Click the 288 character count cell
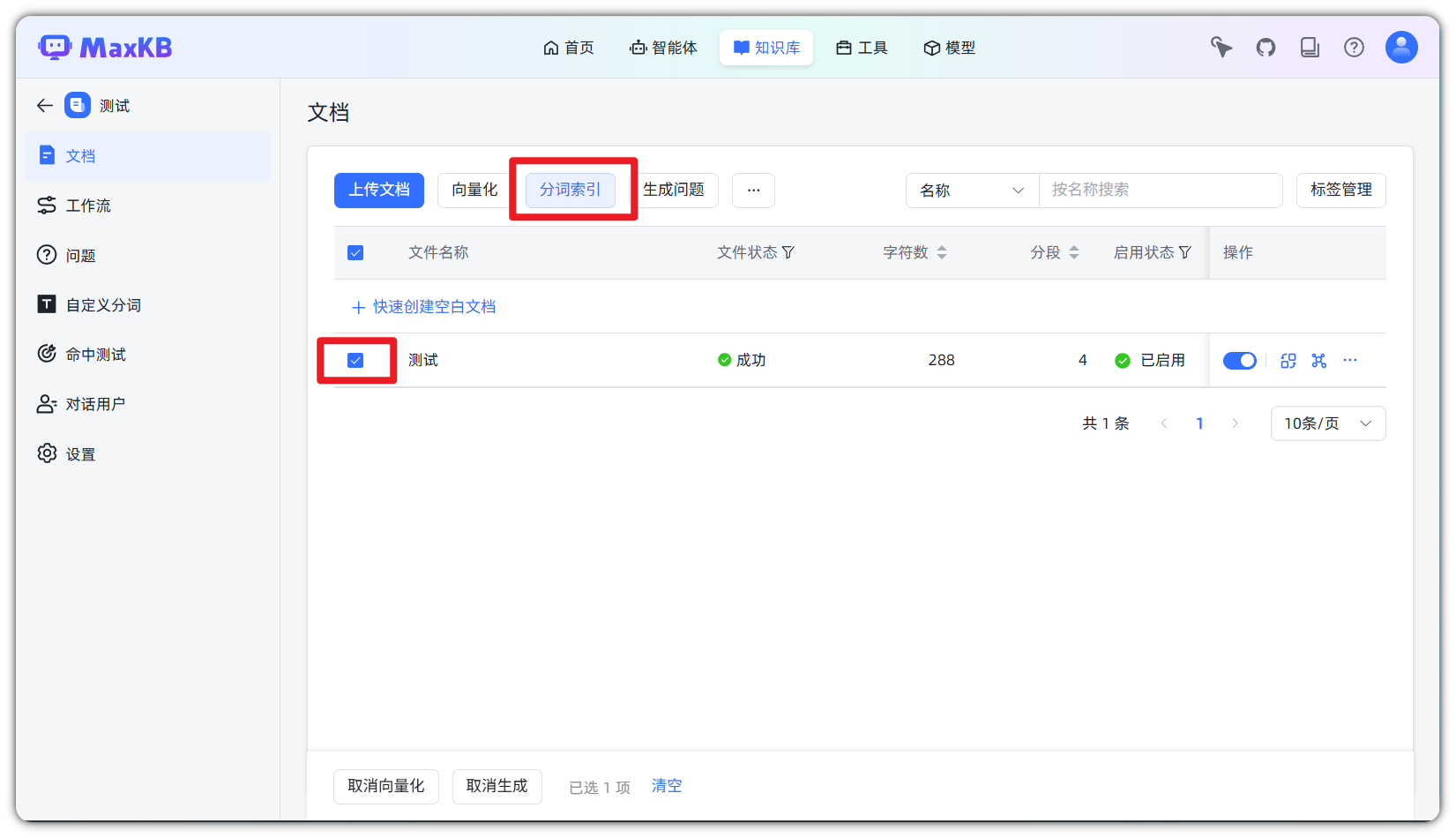This screenshot has width=1456, height=838. pyautogui.click(x=941, y=360)
